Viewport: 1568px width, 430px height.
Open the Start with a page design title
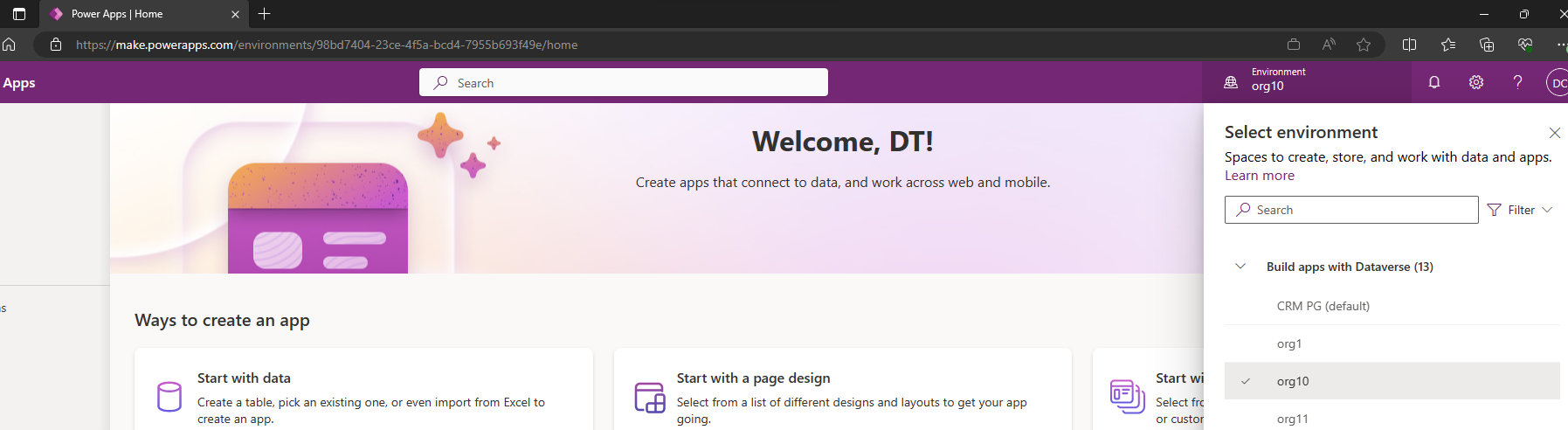753,378
